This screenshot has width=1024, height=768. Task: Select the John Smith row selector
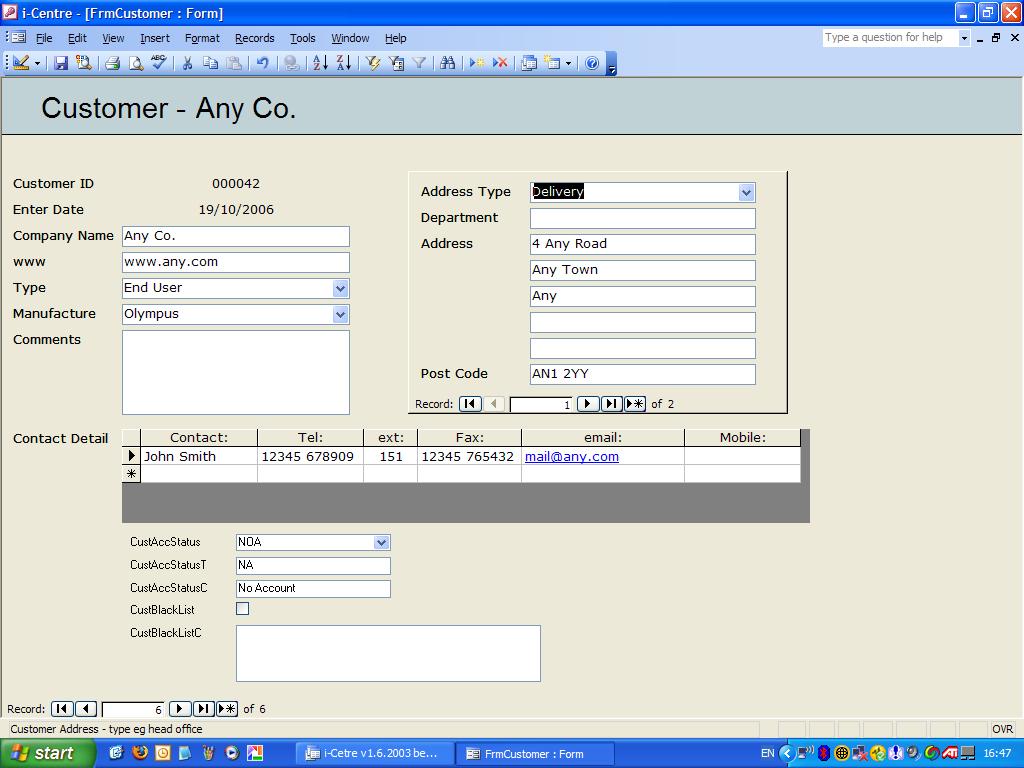pyautogui.click(x=131, y=456)
